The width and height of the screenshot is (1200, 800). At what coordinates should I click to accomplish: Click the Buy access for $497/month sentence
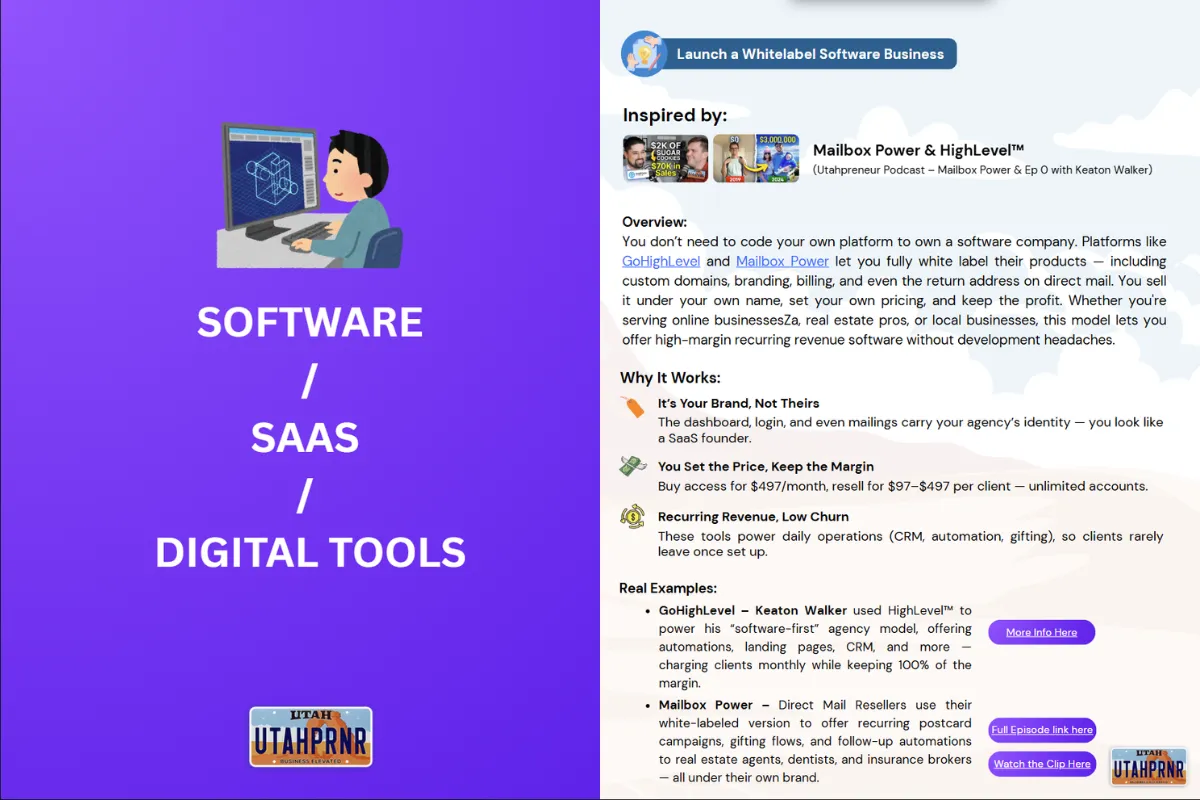pyautogui.click(x=903, y=486)
